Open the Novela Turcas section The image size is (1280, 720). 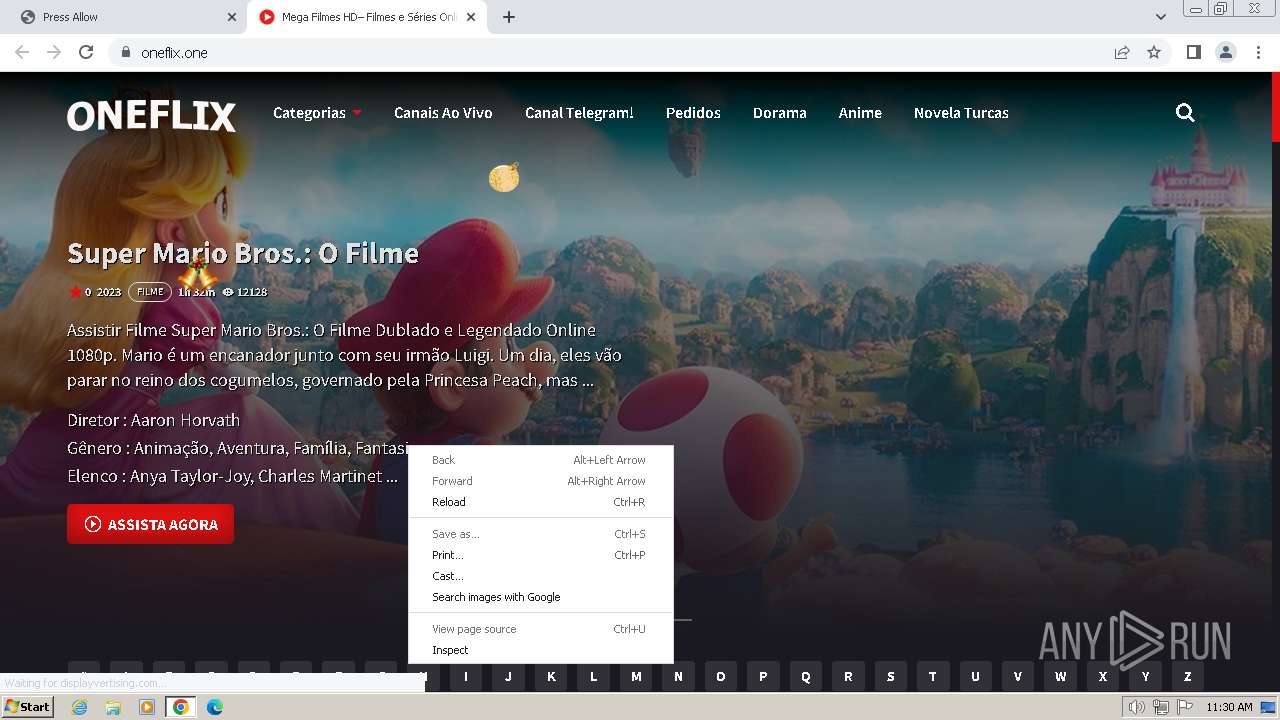pyautogui.click(x=961, y=113)
